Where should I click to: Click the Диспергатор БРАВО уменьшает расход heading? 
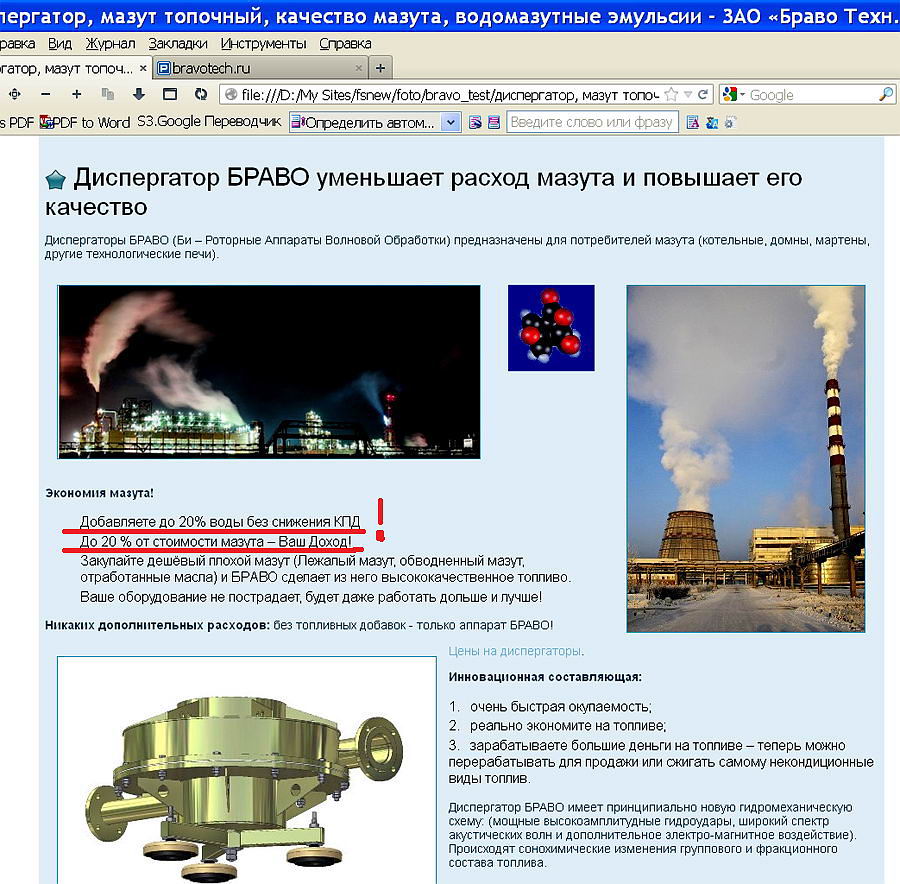[423, 192]
